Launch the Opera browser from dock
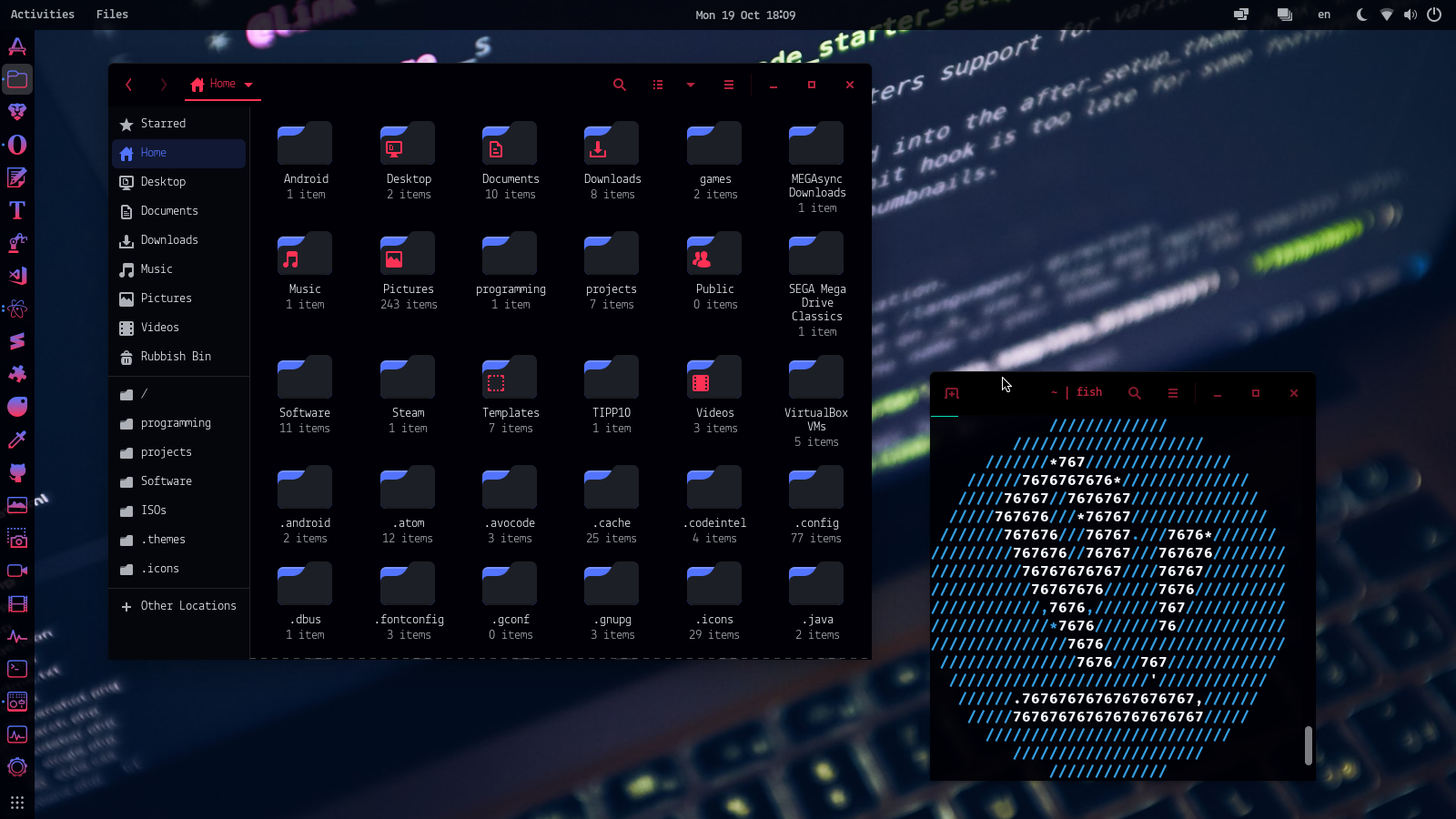Viewport: 1456px width, 819px height. pos(17,145)
